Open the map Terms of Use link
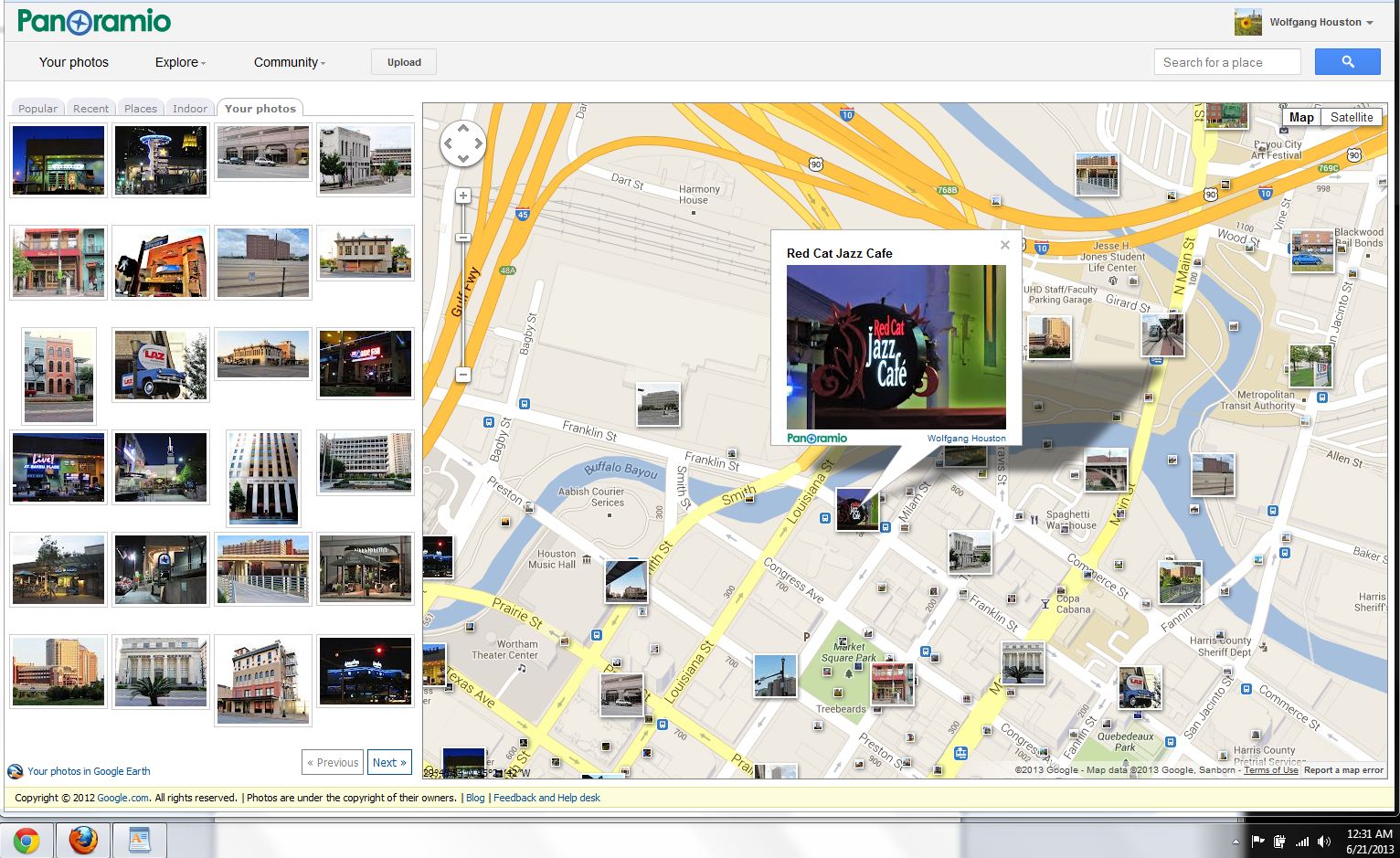1400x858 pixels. pyautogui.click(x=1270, y=770)
